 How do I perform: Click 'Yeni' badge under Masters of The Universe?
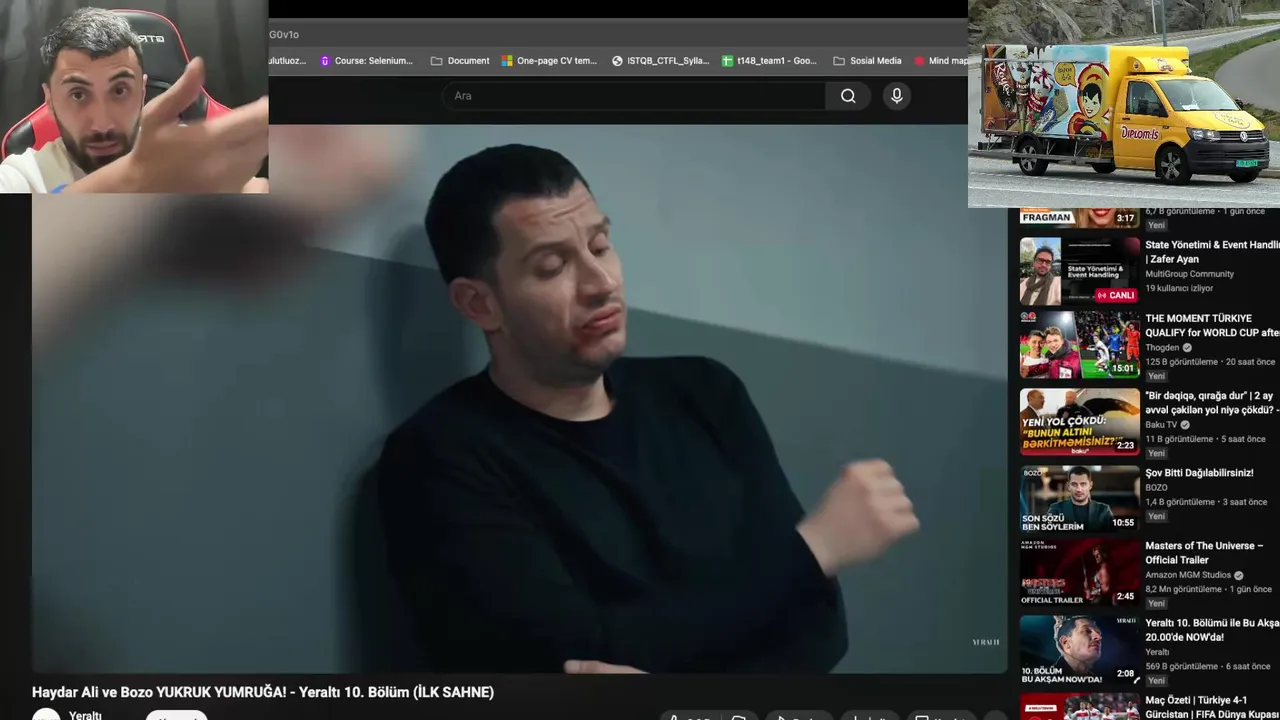coord(1156,603)
